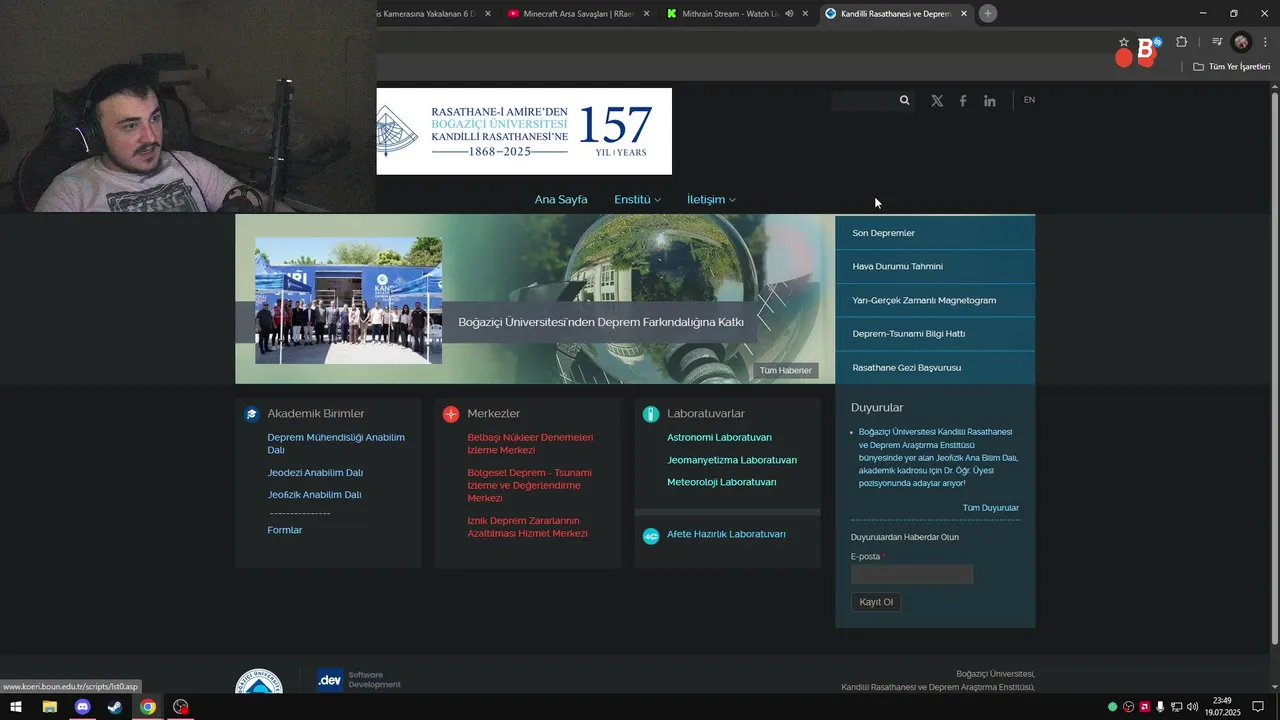This screenshot has width=1280, height=720.
Task: Click the Kayıt Ol button
Action: [x=876, y=602]
